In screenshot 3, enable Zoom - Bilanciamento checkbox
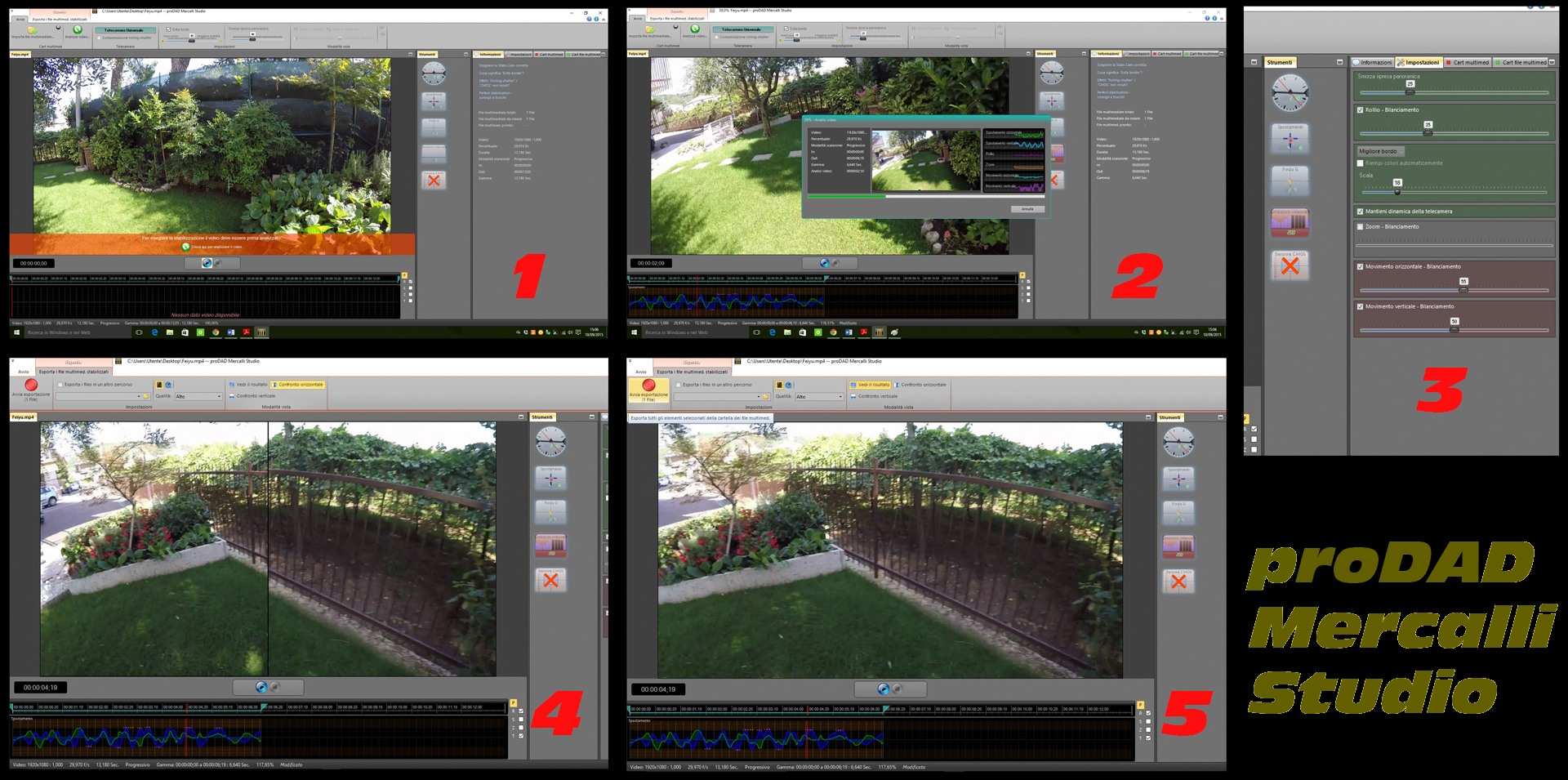This screenshot has width=1568, height=780. 1361,227
